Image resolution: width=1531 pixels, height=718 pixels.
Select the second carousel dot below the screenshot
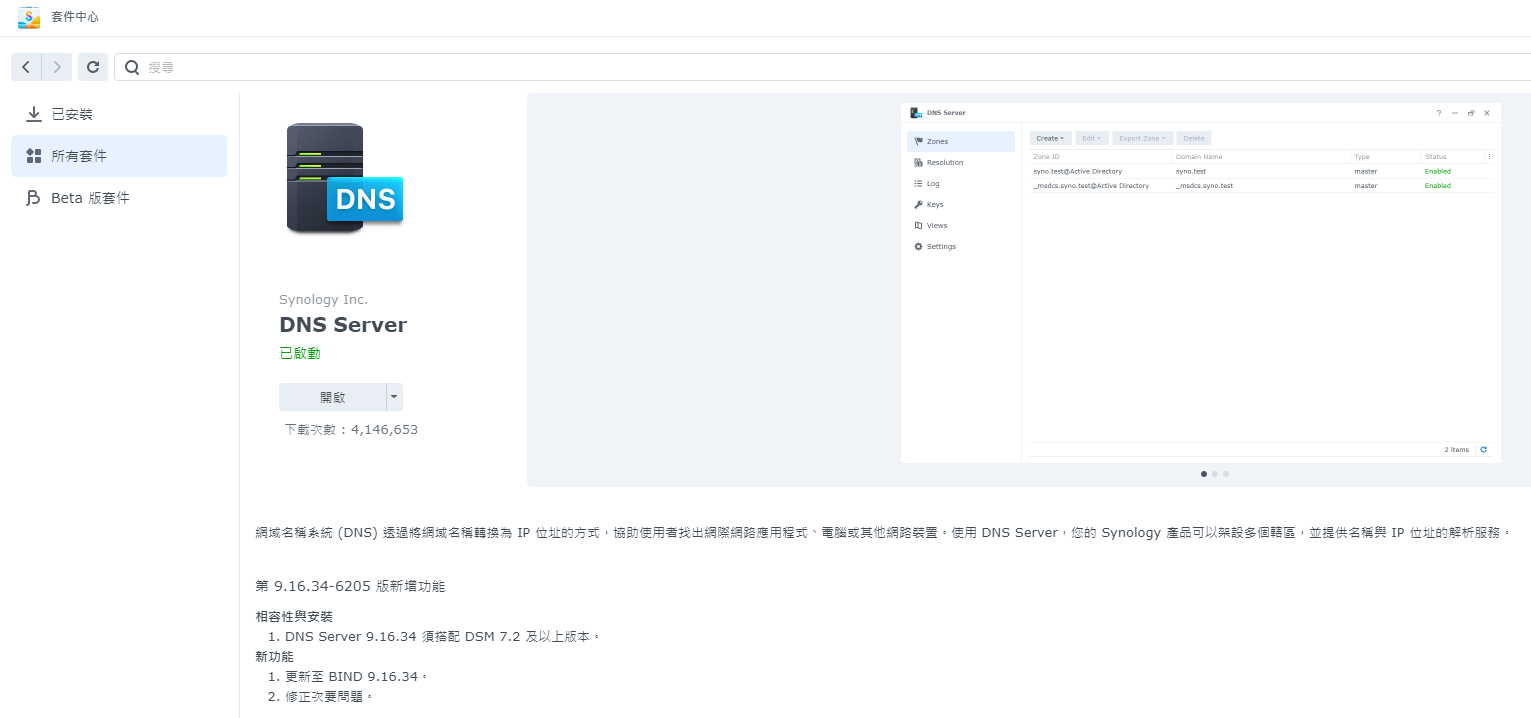1215,474
